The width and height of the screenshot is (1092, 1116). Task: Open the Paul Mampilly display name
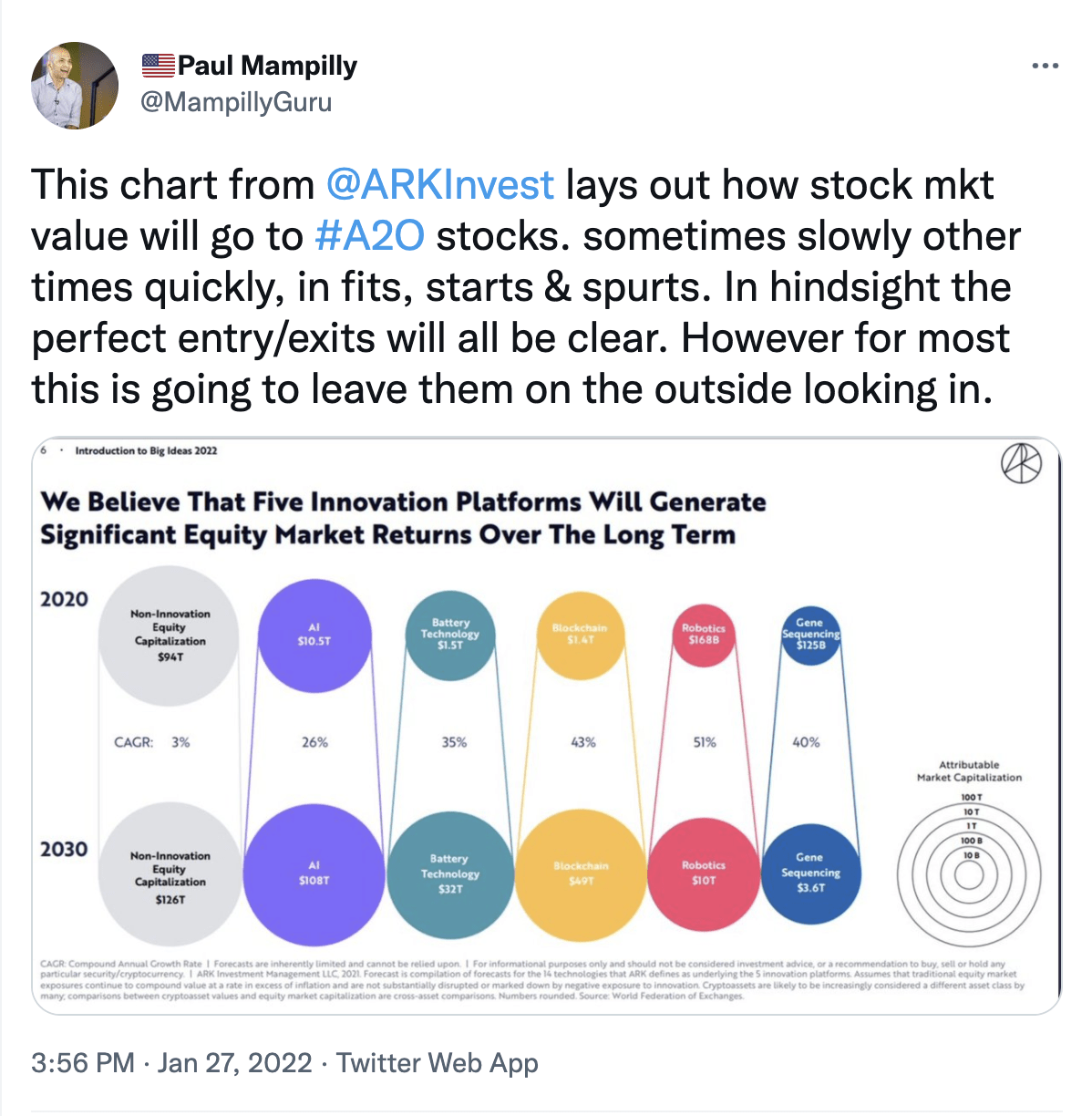267,66
